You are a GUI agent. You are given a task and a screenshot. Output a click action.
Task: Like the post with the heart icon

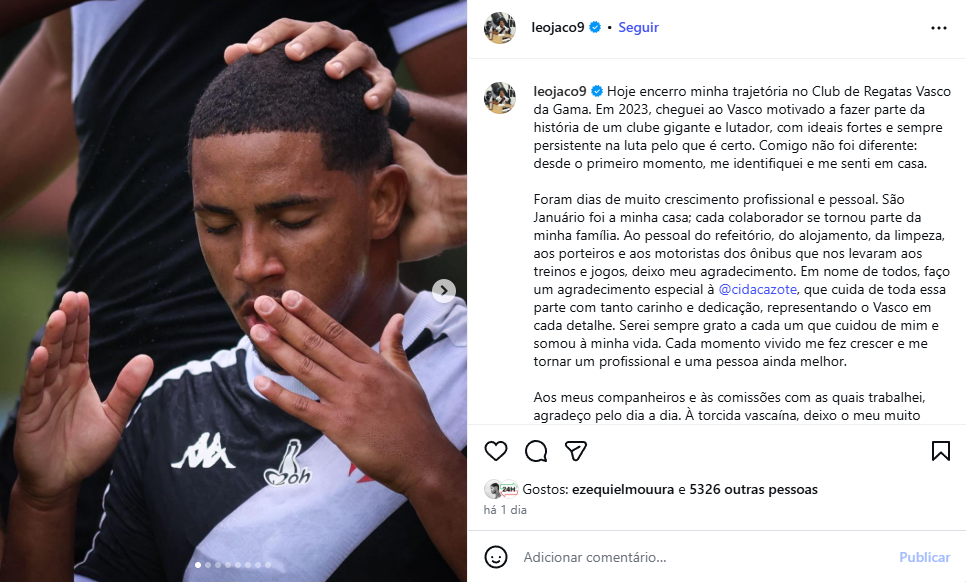click(x=495, y=451)
